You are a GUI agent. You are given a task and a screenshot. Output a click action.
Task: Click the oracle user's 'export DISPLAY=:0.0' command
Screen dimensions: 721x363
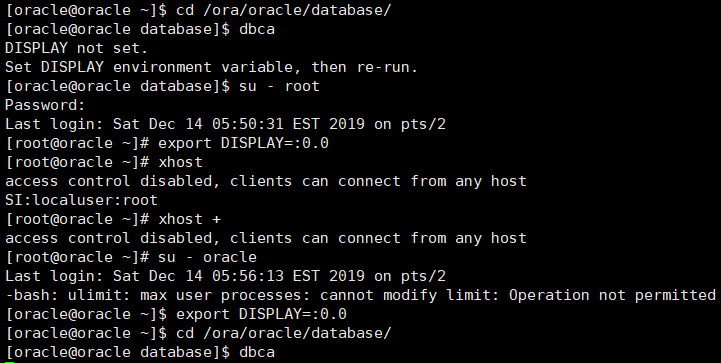point(261,314)
